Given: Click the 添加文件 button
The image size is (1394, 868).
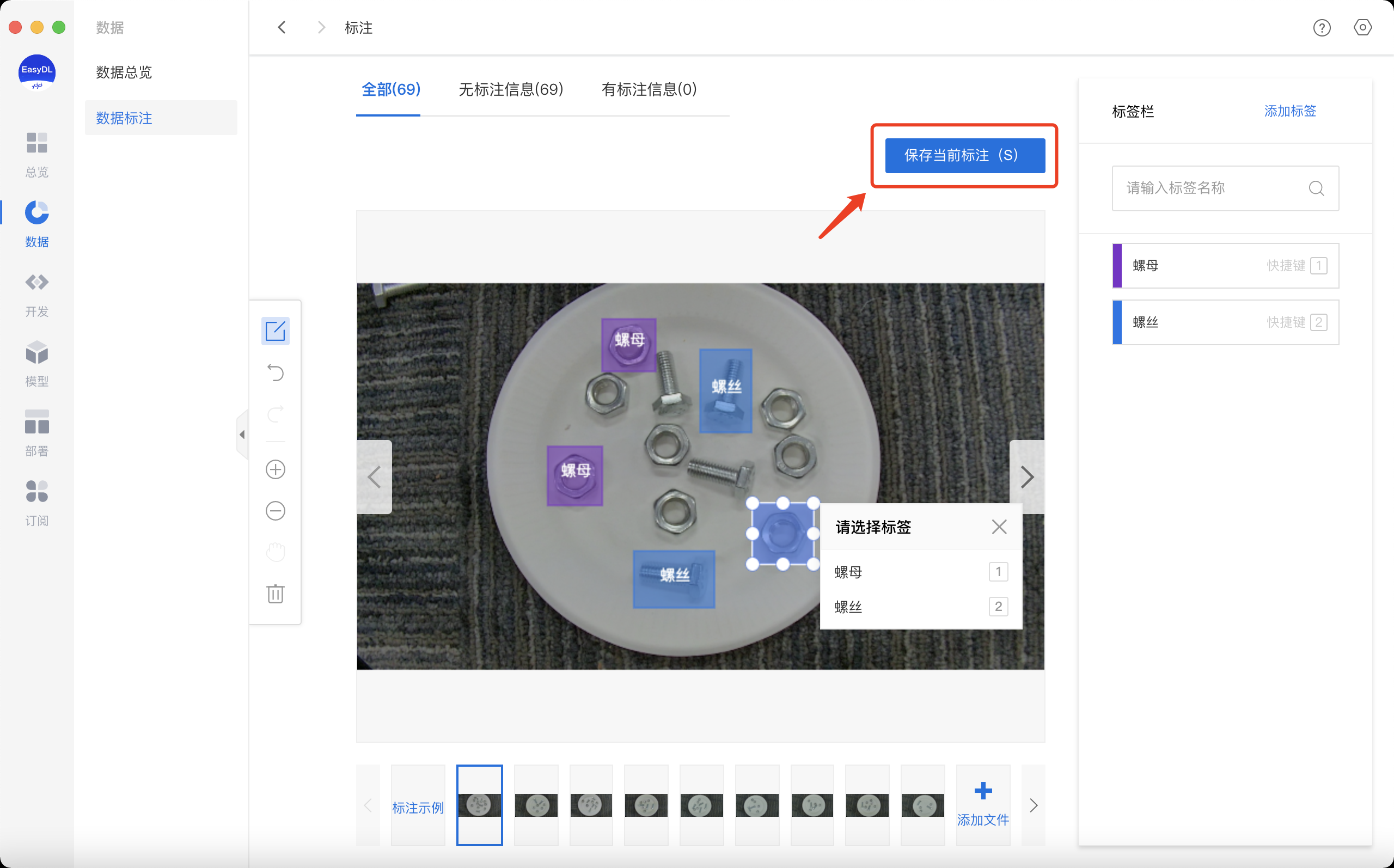Looking at the screenshot, I should pyautogui.click(x=982, y=805).
